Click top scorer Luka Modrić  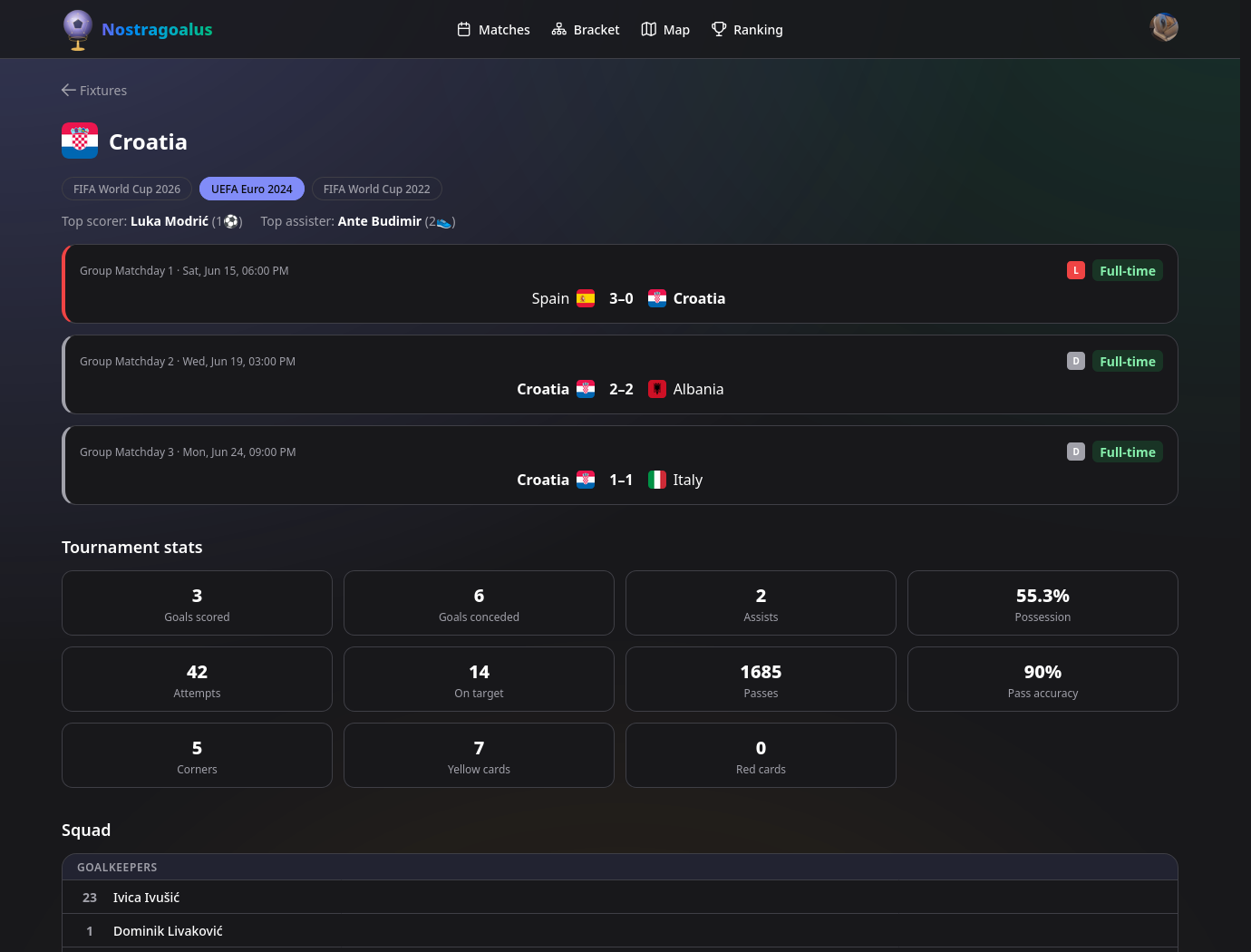[170, 221]
